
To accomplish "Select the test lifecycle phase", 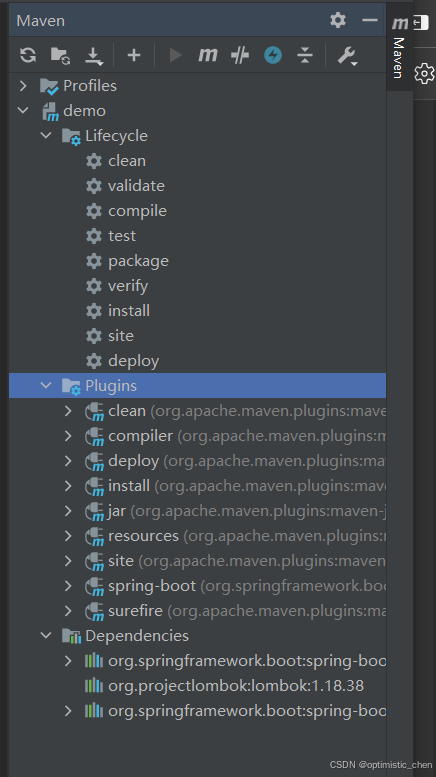I will [x=122, y=236].
